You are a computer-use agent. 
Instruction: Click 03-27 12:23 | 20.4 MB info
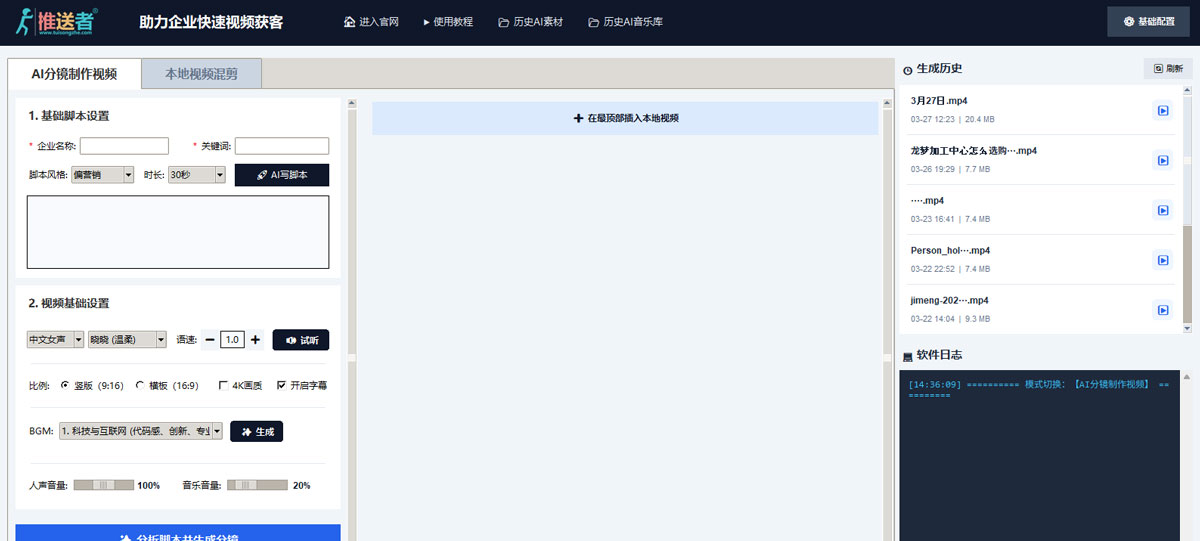coord(952,119)
